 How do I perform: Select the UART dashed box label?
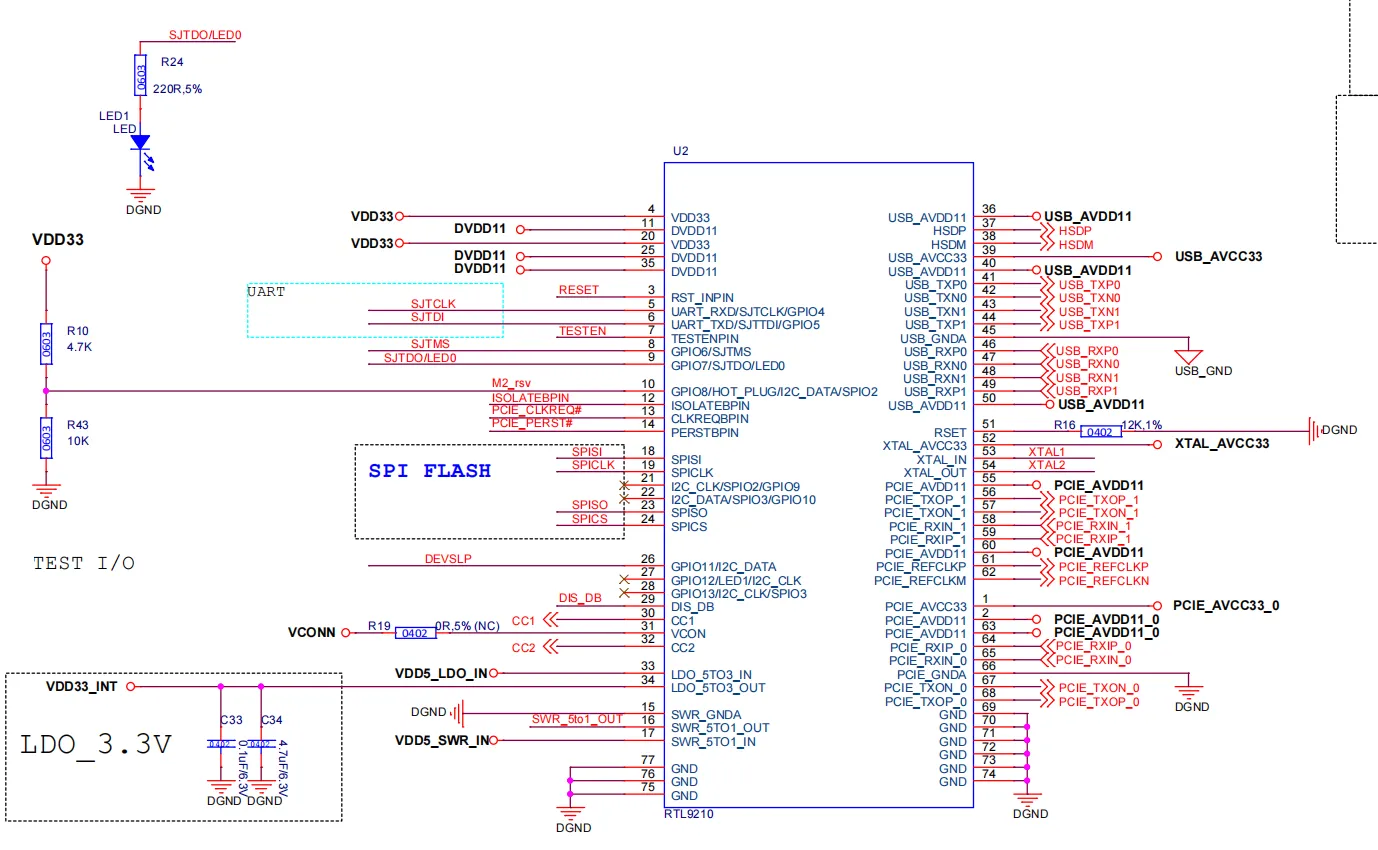tap(266, 292)
